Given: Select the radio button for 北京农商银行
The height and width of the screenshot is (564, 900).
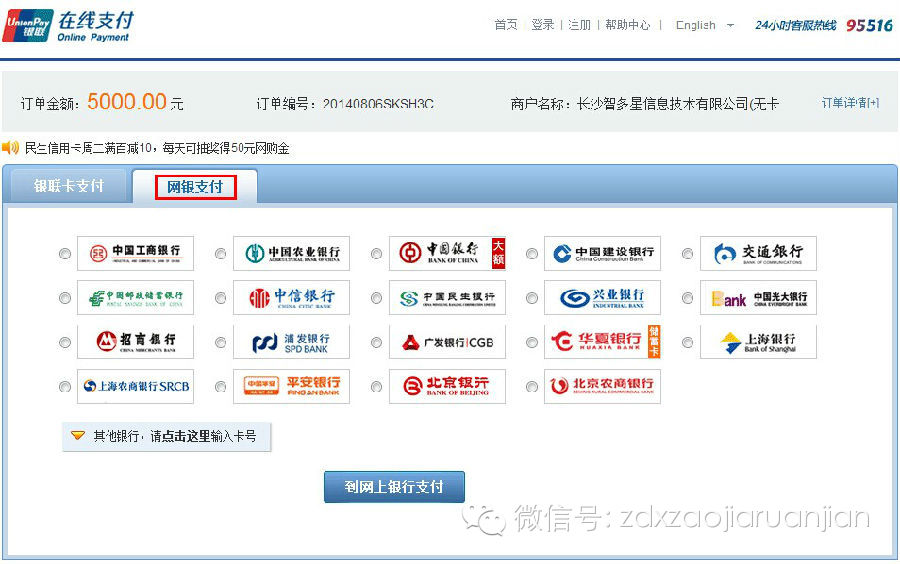Looking at the screenshot, I should pyautogui.click(x=532, y=387).
